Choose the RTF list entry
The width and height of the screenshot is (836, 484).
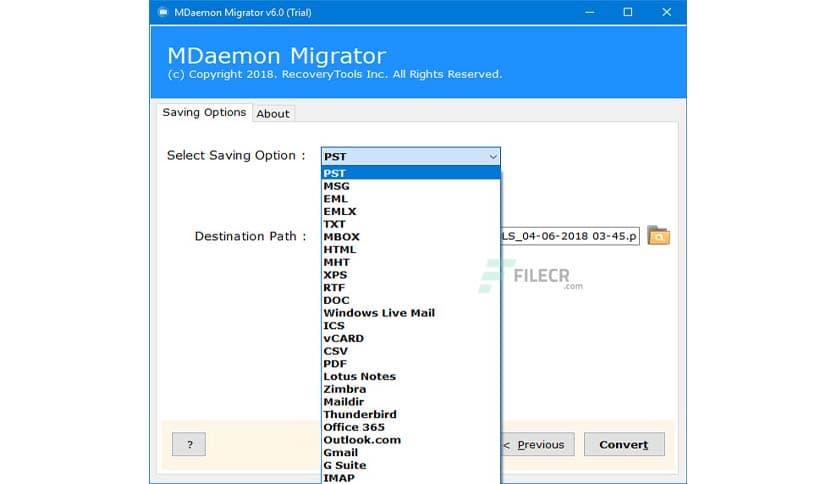(x=411, y=288)
